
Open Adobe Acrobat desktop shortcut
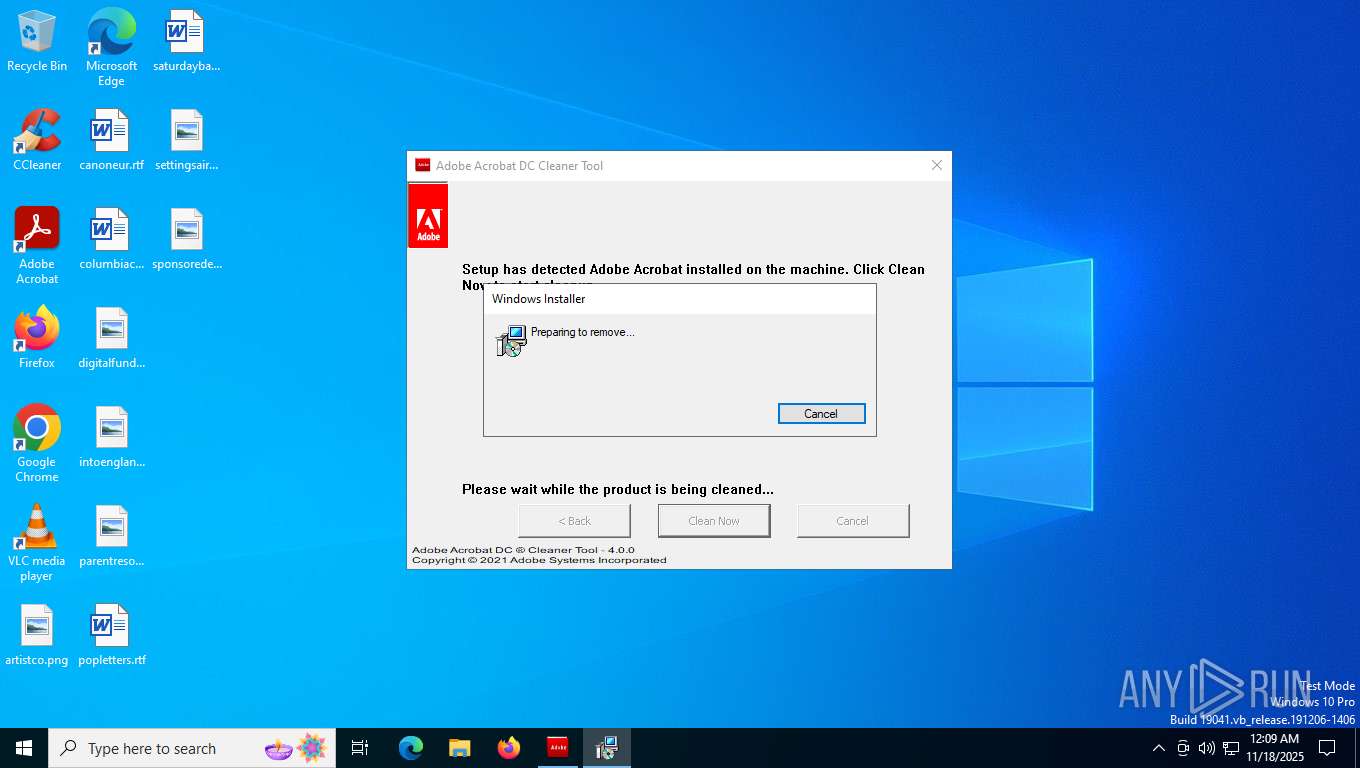[37, 246]
